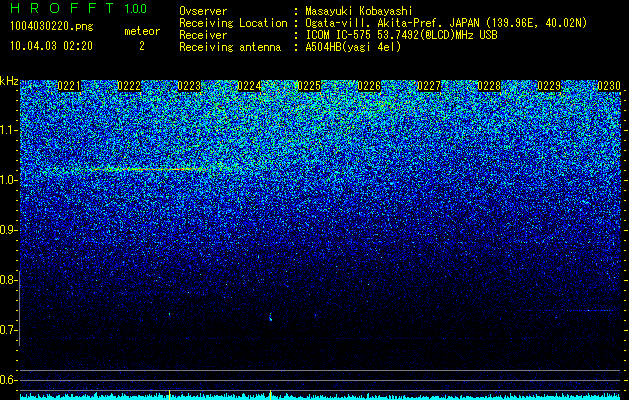Click the small echo dot below 0223
This screenshot has width=629, height=400.
(169, 314)
